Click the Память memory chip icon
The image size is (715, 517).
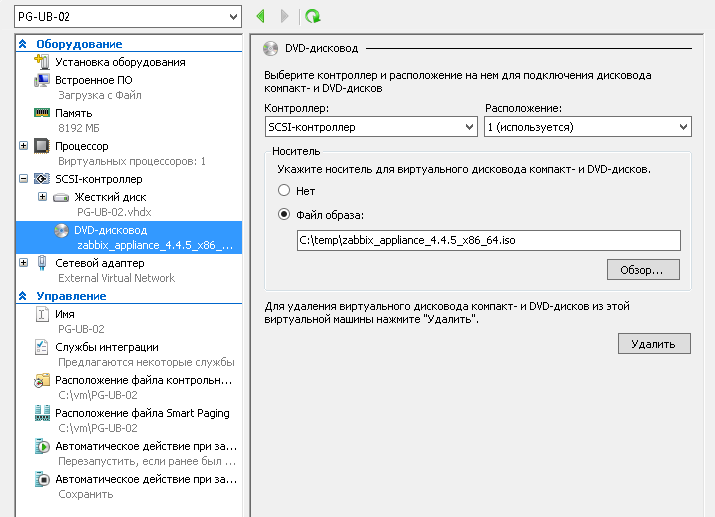point(42,113)
